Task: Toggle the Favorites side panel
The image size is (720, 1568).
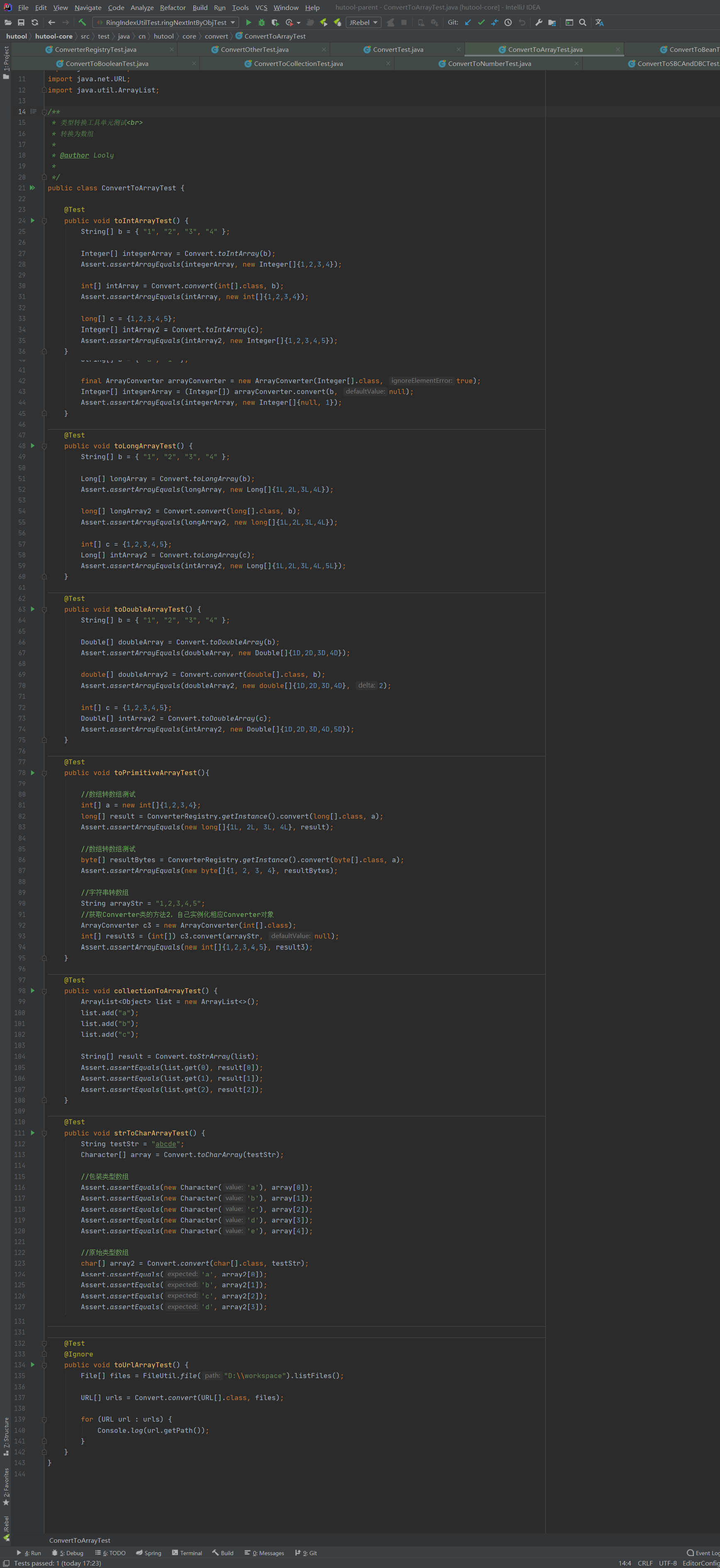Action: pyautogui.click(x=6, y=1486)
